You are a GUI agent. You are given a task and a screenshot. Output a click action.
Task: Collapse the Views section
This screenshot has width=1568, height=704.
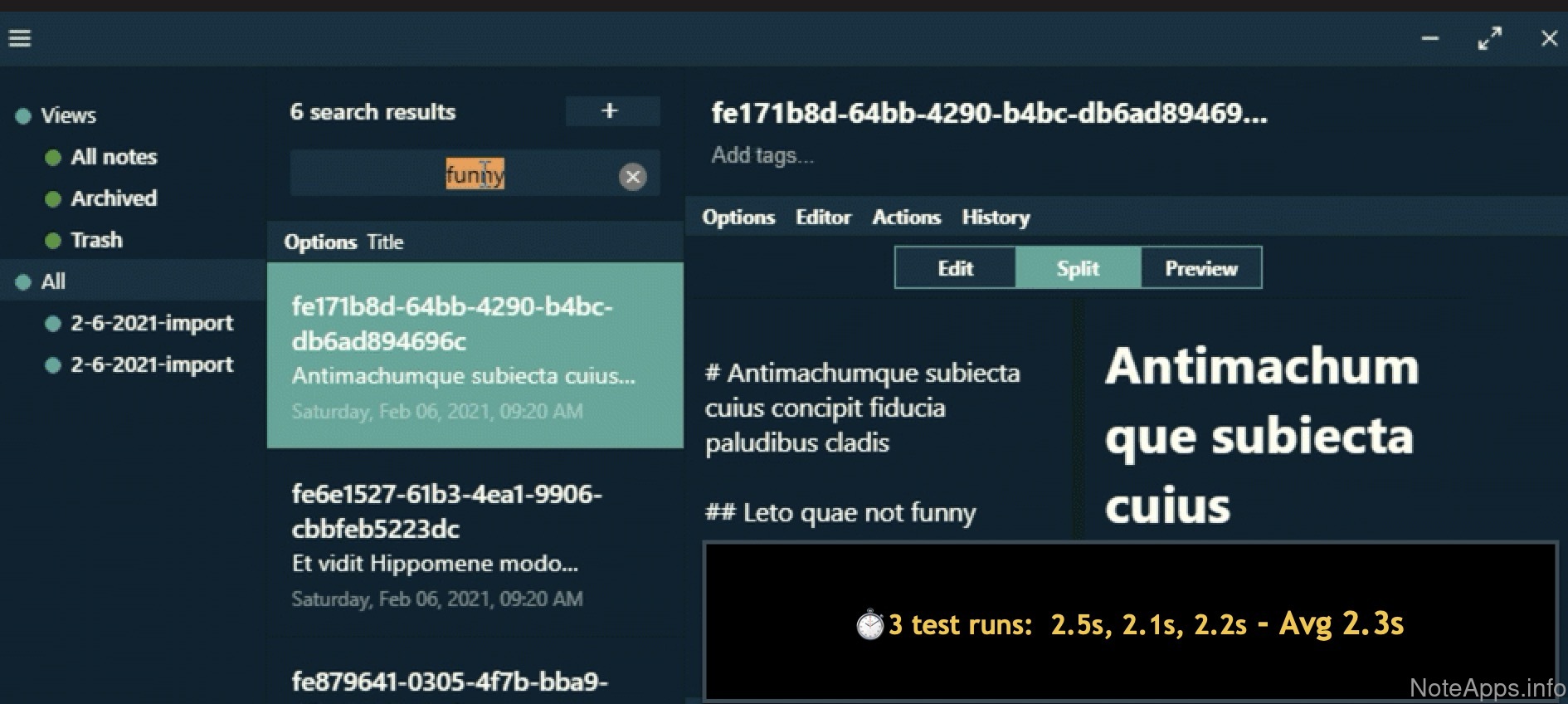tap(23, 116)
